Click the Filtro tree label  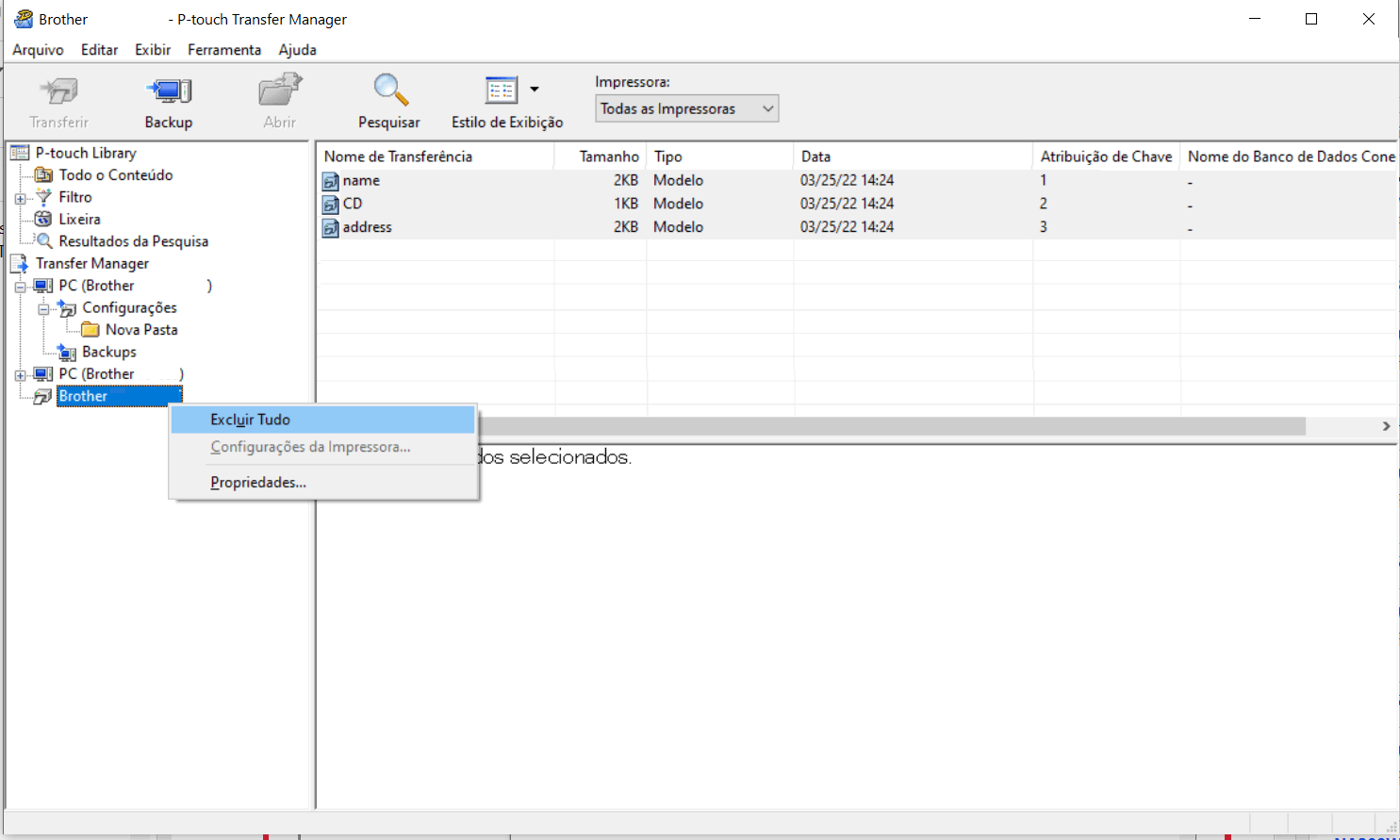(75, 197)
